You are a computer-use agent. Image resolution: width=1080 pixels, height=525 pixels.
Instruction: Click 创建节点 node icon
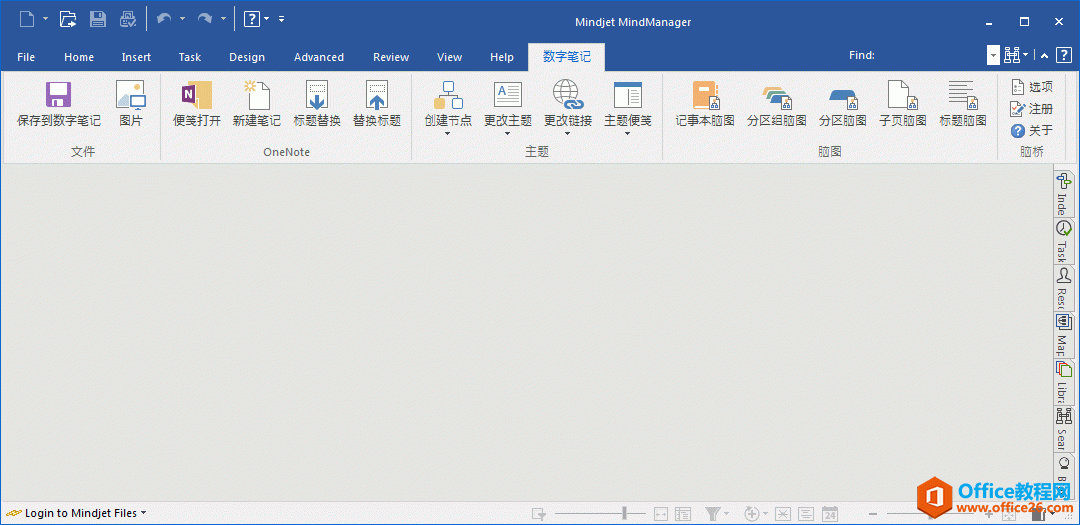pos(448,94)
